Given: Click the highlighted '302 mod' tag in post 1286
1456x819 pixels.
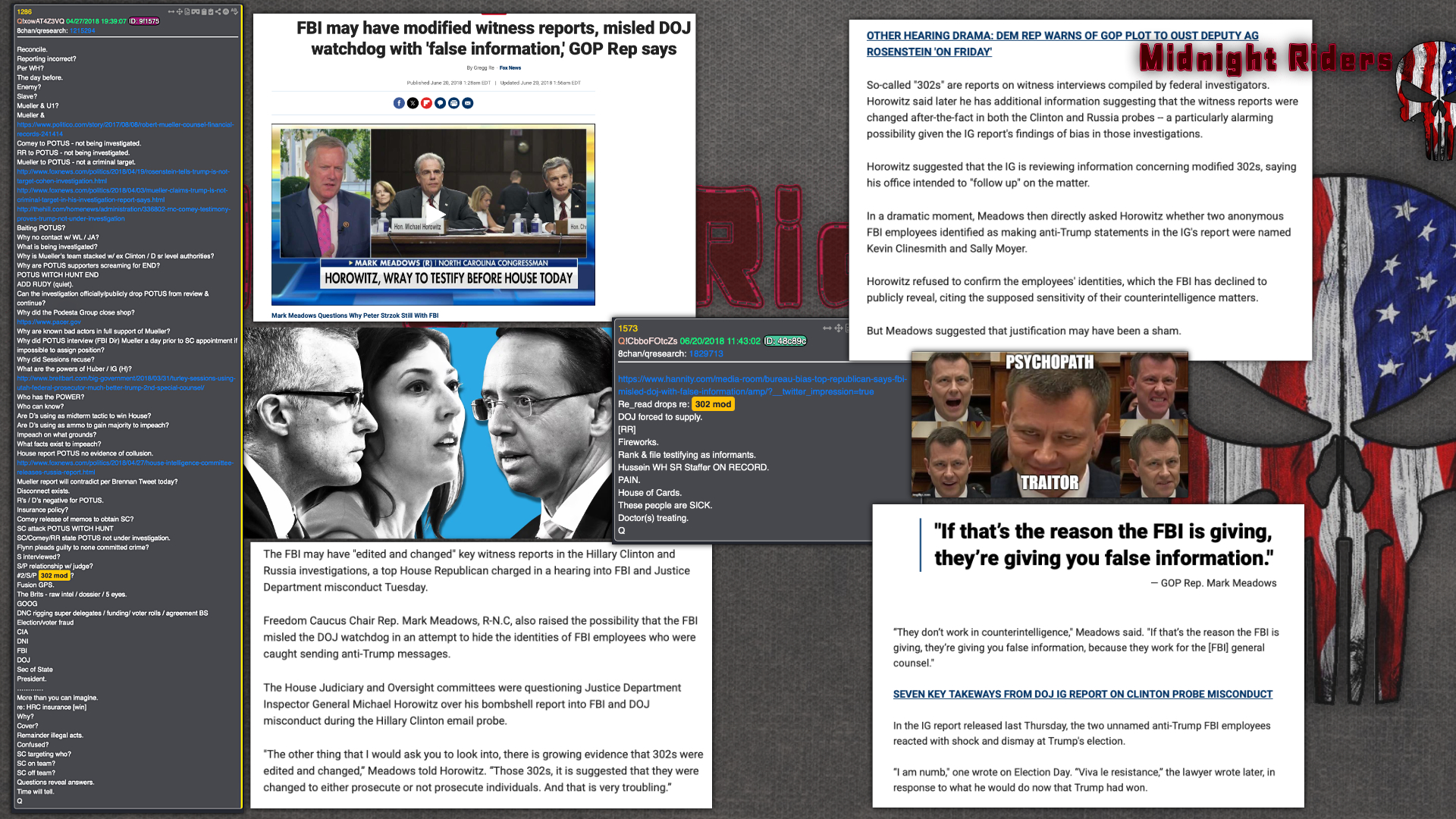Looking at the screenshot, I should pyautogui.click(x=54, y=576).
